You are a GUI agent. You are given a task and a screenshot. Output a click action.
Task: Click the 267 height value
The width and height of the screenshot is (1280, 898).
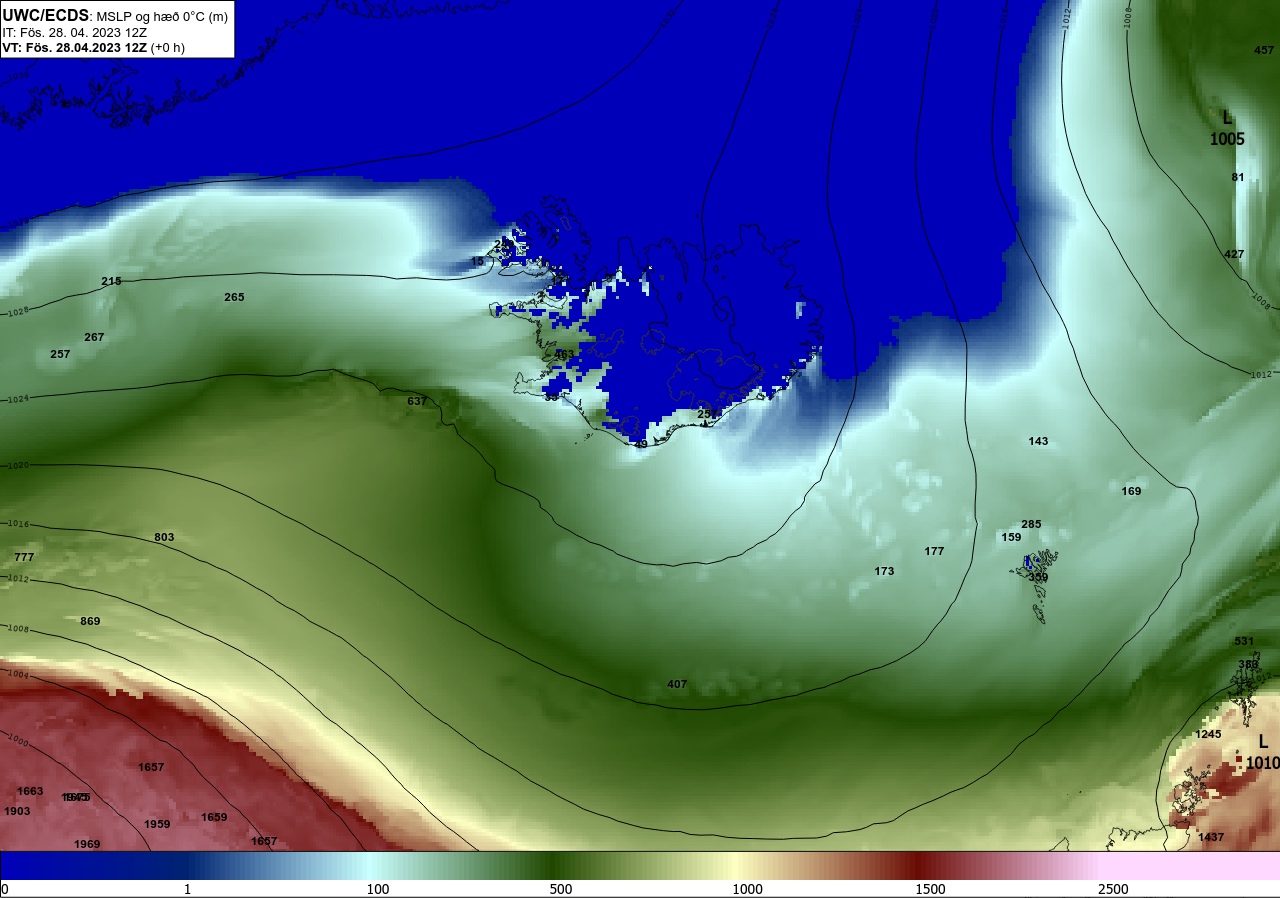[x=94, y=337]
